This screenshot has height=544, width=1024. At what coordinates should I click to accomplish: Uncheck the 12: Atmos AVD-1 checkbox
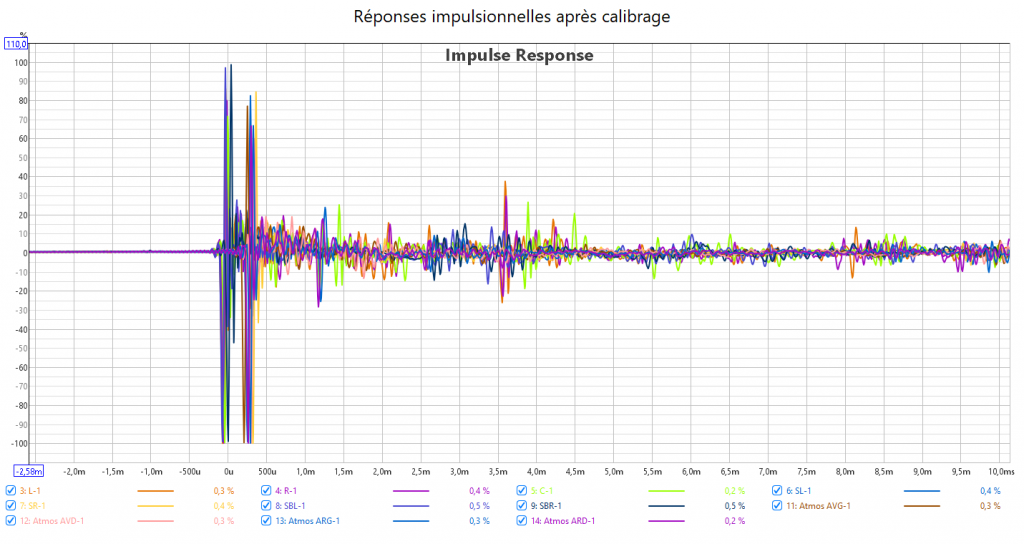point(11,521)
